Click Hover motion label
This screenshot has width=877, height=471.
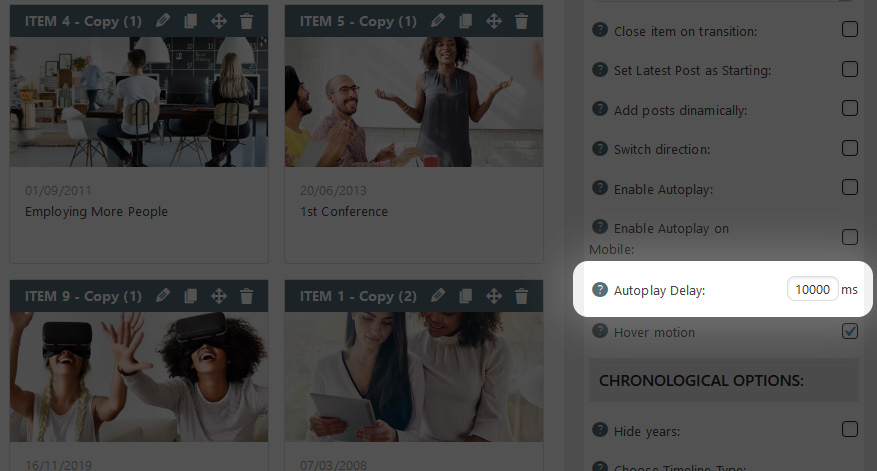[654, 332]
